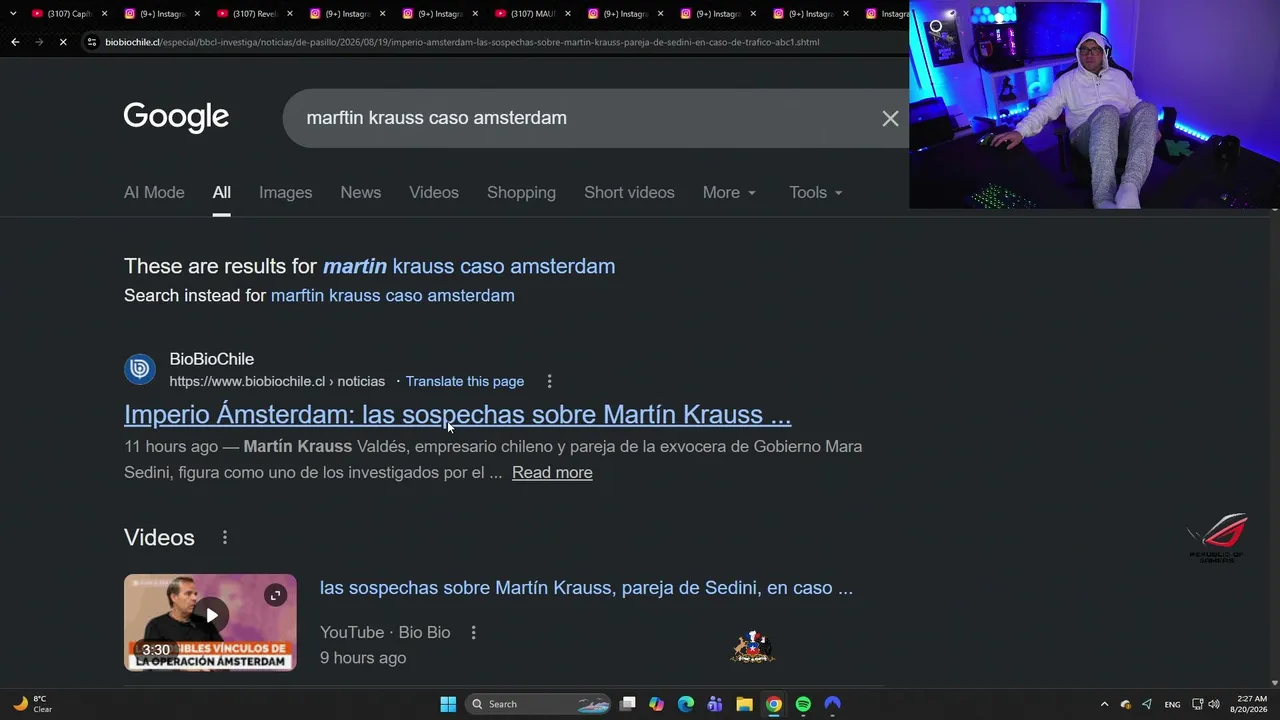Open video titled 'las sospechas sobre Martín Krauss'
Screen dimensions: 1280x720
click(586, 588)
